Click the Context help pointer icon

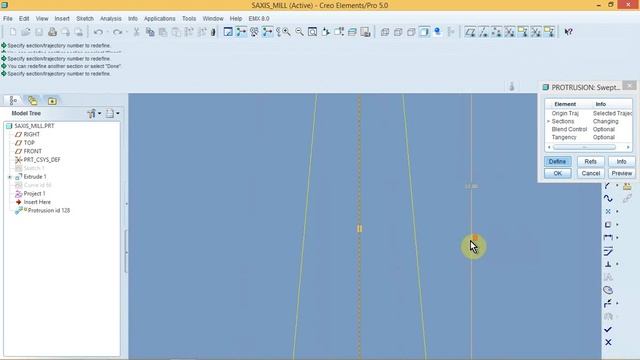coord(568,32)
